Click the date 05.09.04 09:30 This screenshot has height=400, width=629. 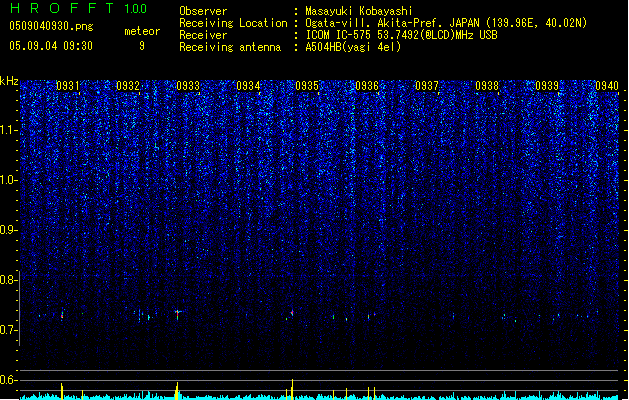[x=51, y=46]
